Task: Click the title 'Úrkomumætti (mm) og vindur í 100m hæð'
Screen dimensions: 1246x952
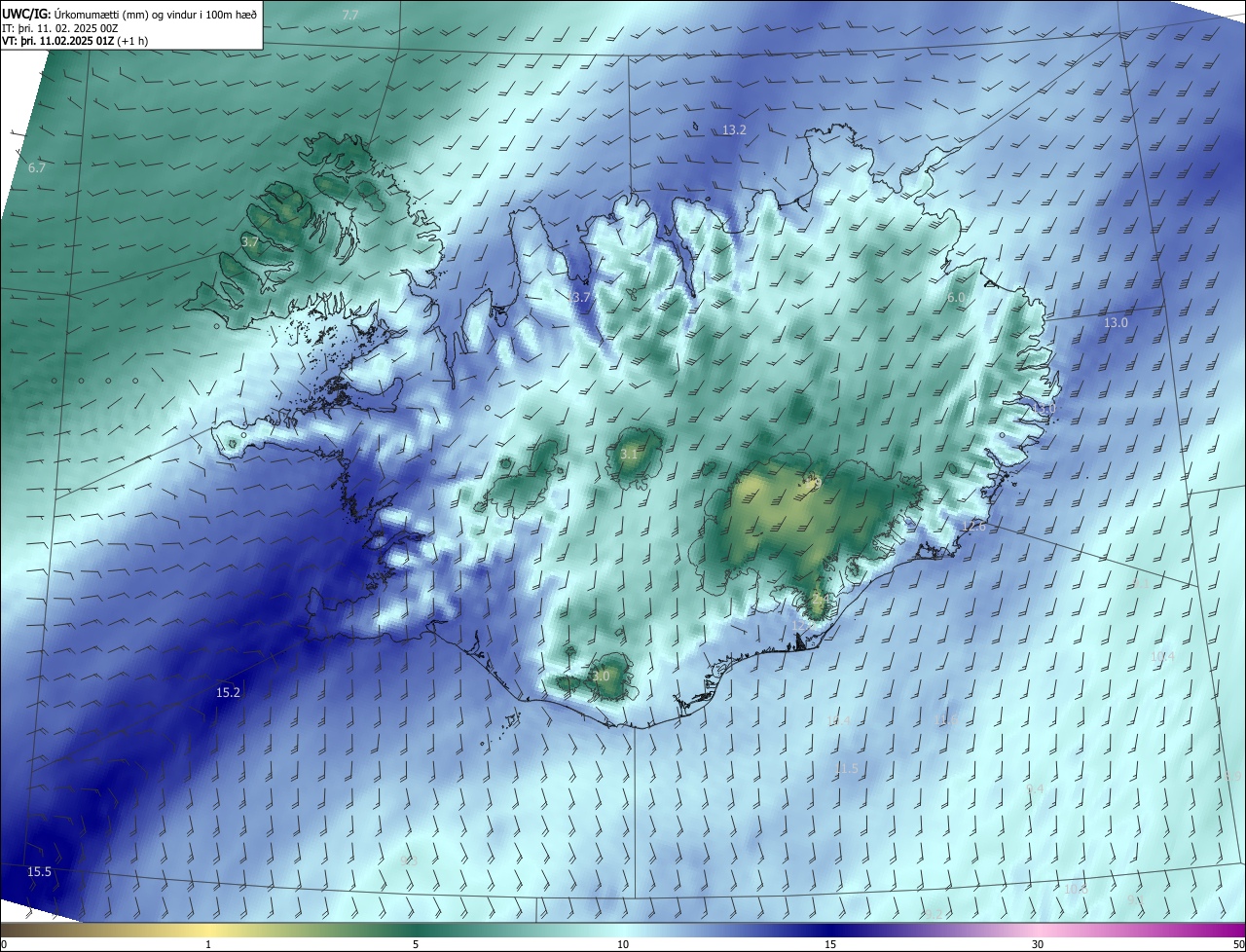Action: click(156, 14)
